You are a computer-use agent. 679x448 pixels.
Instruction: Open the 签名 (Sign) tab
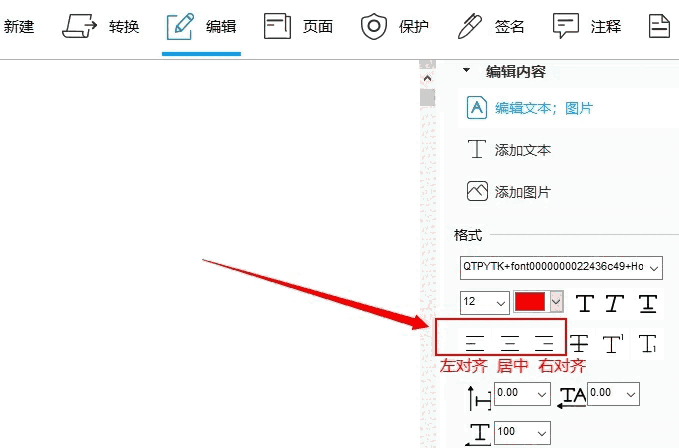pyautogui.click(x=491, y=26)
